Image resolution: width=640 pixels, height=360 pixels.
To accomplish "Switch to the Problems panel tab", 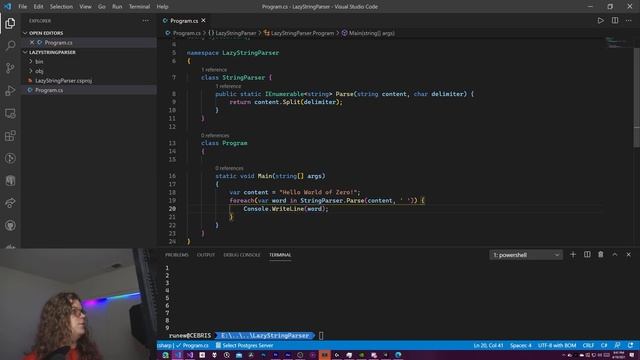I will coord(177,255).
